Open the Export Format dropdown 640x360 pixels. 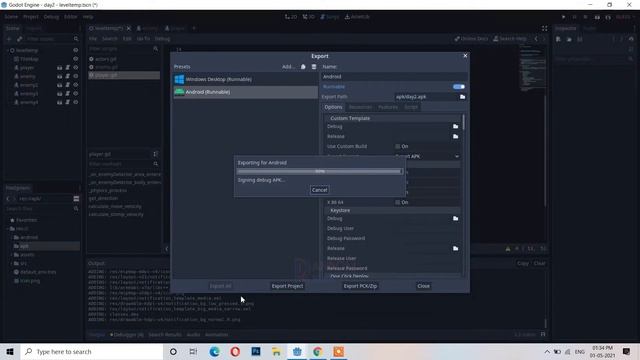pos(427,156)
